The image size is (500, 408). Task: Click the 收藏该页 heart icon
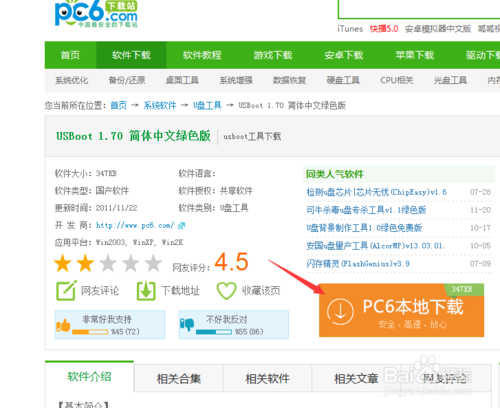tap(226, 291)
